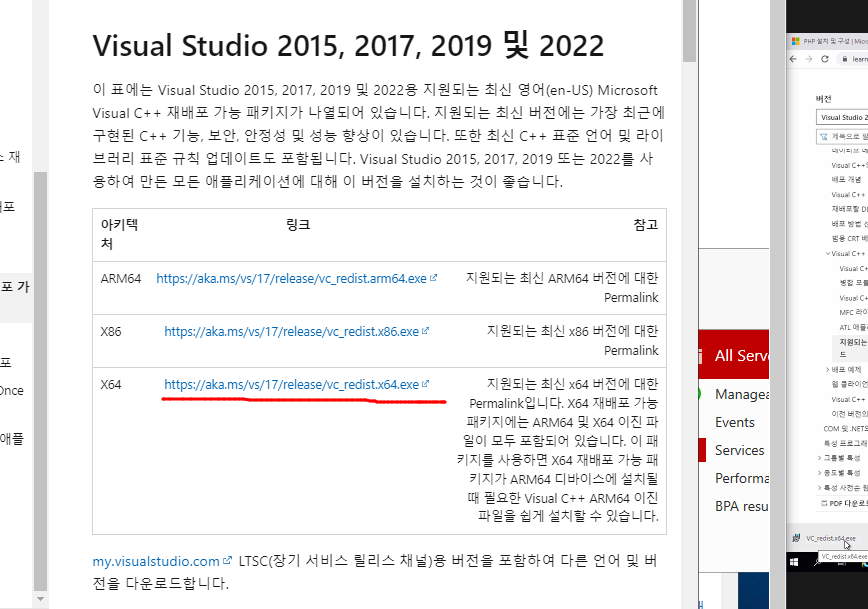Click the padlock icon in the address bar
The width and height of the screenshot is (868, 609).
click(x=845, y=59)
